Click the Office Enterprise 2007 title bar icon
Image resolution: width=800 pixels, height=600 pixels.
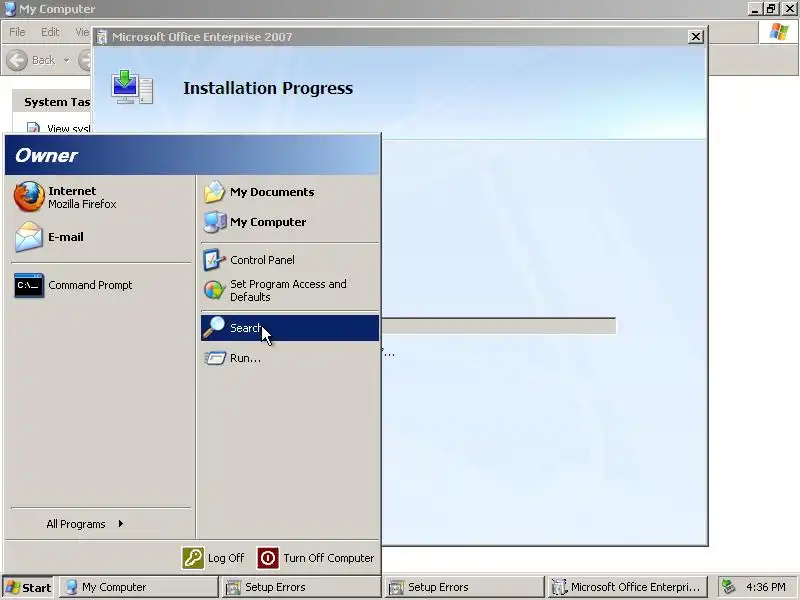coord(102,37)
